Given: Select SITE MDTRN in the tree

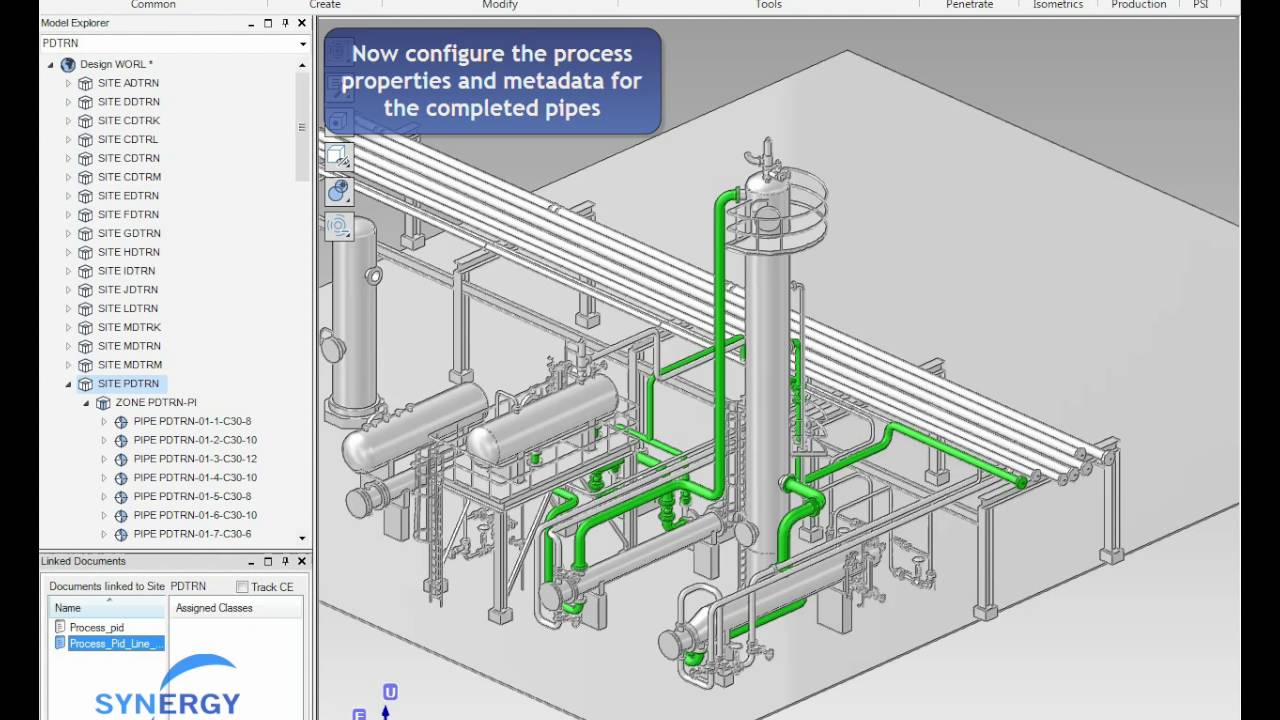Looking at the screenshot, I should [x=129, y=346].
